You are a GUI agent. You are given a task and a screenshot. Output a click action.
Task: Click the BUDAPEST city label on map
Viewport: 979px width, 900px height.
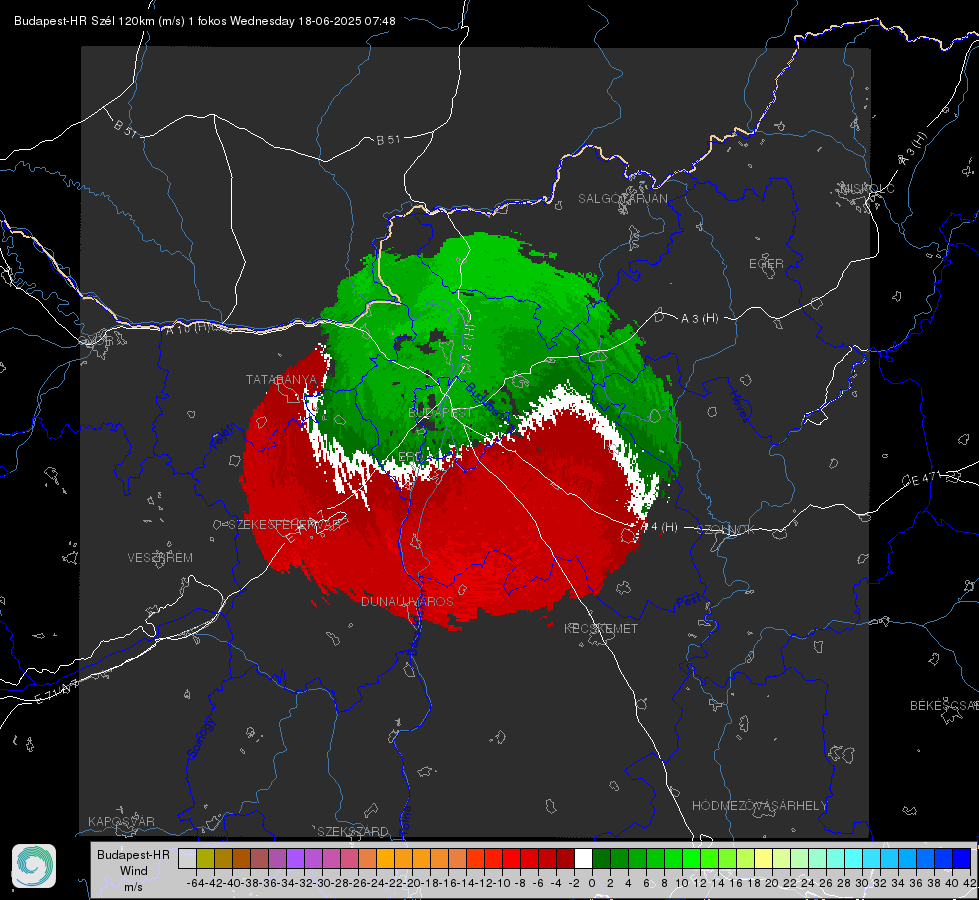[440, 413]
